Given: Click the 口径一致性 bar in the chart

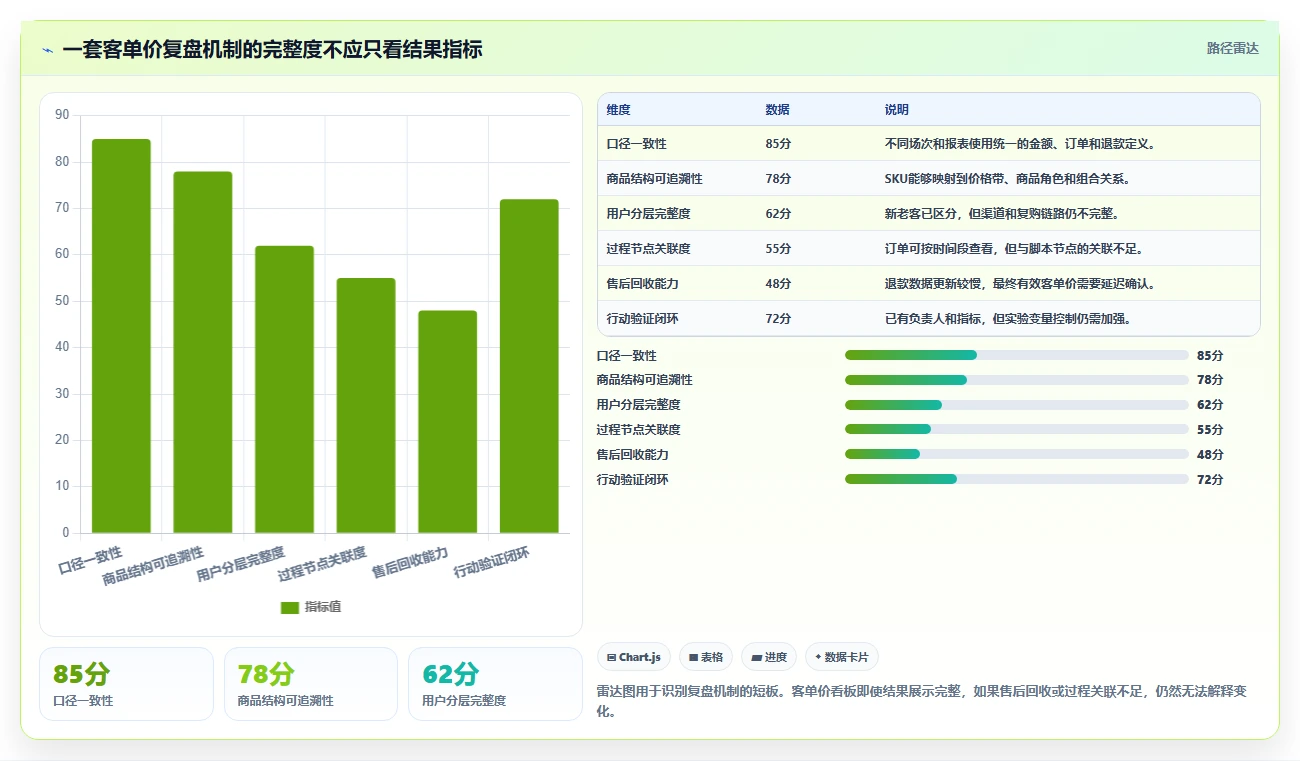Looking at the screenshot, I should 121,336.
